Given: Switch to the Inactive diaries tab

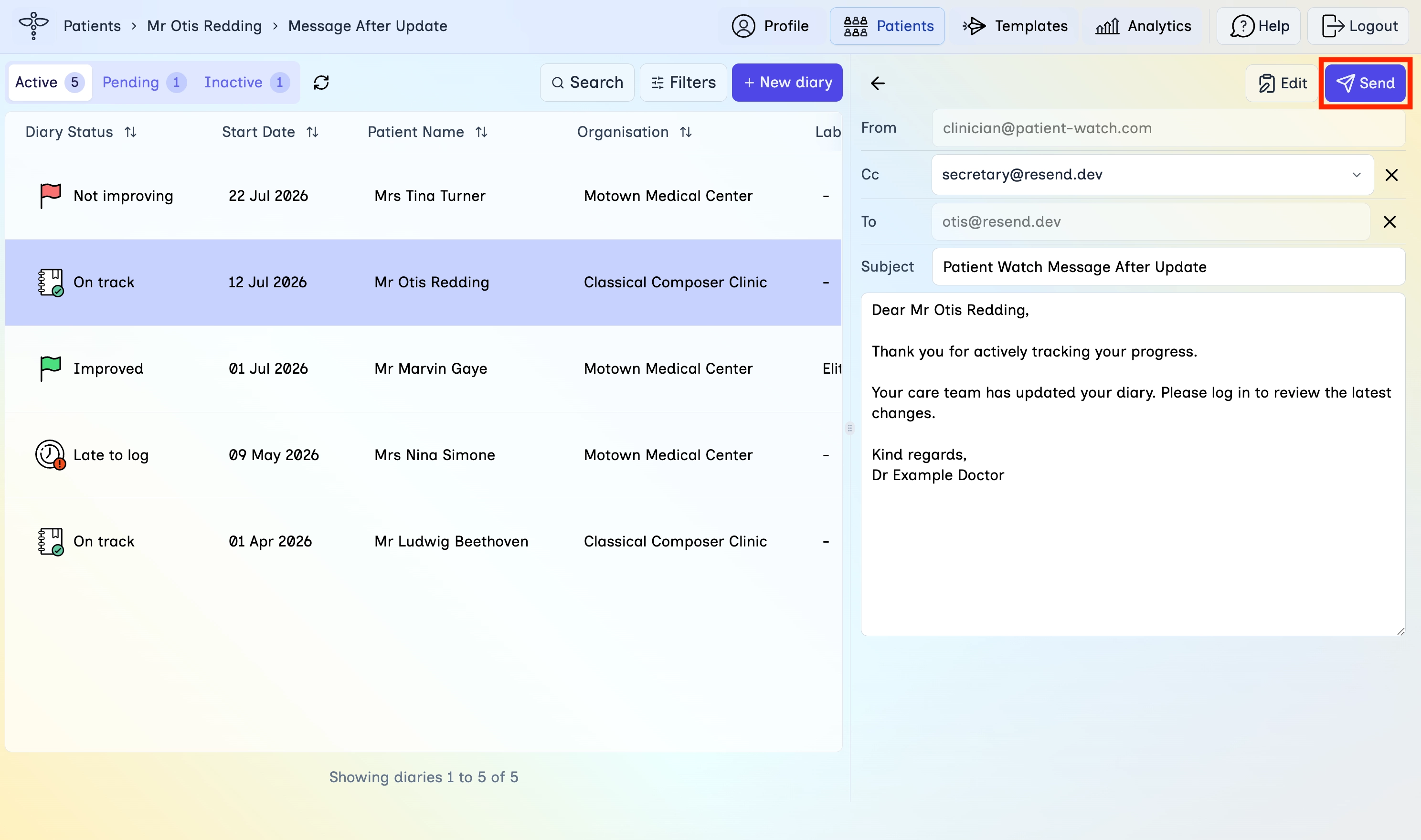Looking at the screenshot, I should [x=247, y=82].
